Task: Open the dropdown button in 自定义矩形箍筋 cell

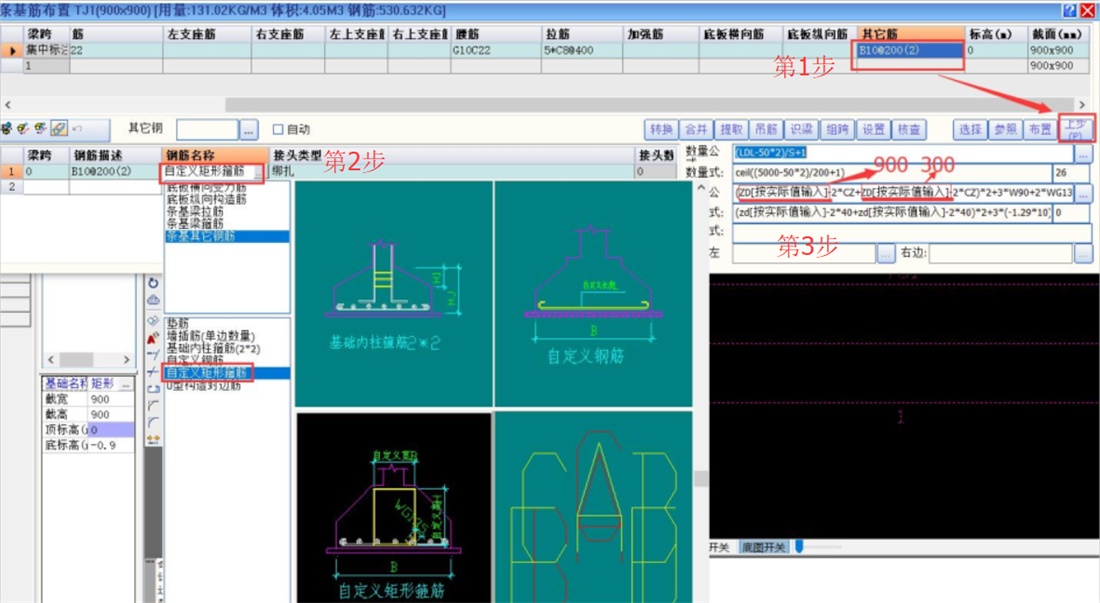Action: click(x=258, y=172)
